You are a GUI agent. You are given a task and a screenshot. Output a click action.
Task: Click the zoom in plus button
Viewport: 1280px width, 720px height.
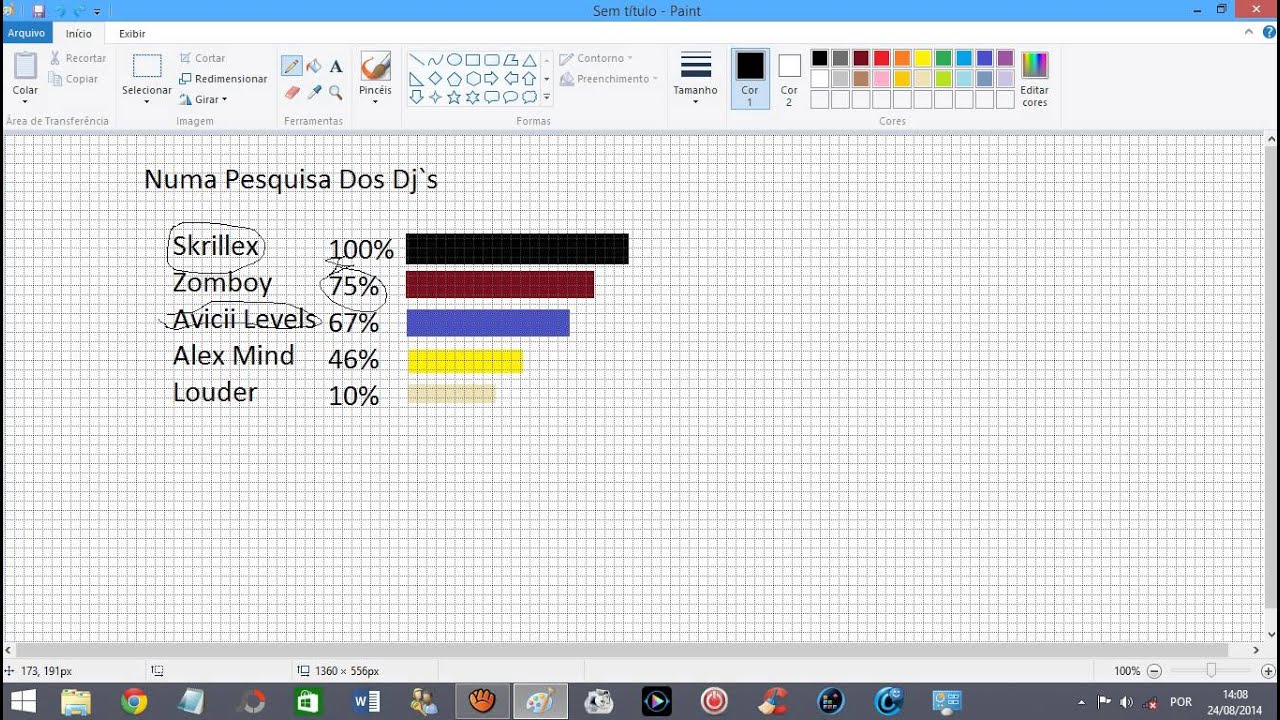click(1268, 671)
